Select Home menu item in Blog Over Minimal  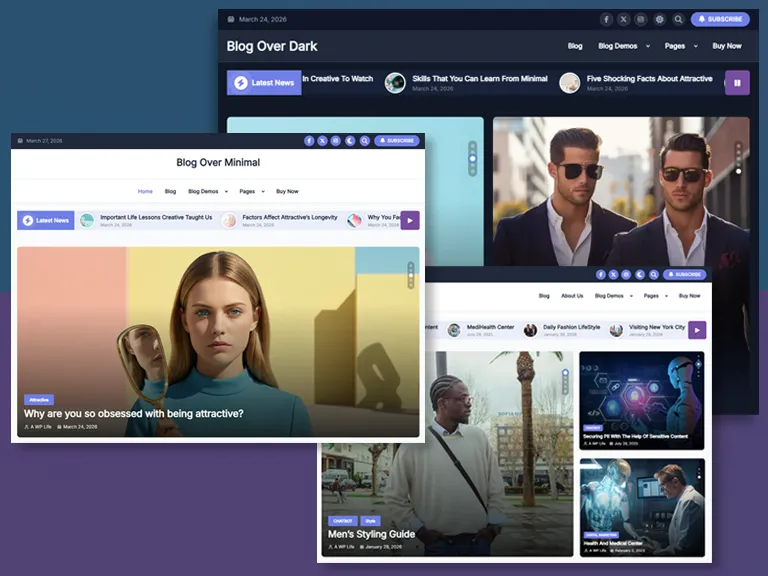[145, 191]
